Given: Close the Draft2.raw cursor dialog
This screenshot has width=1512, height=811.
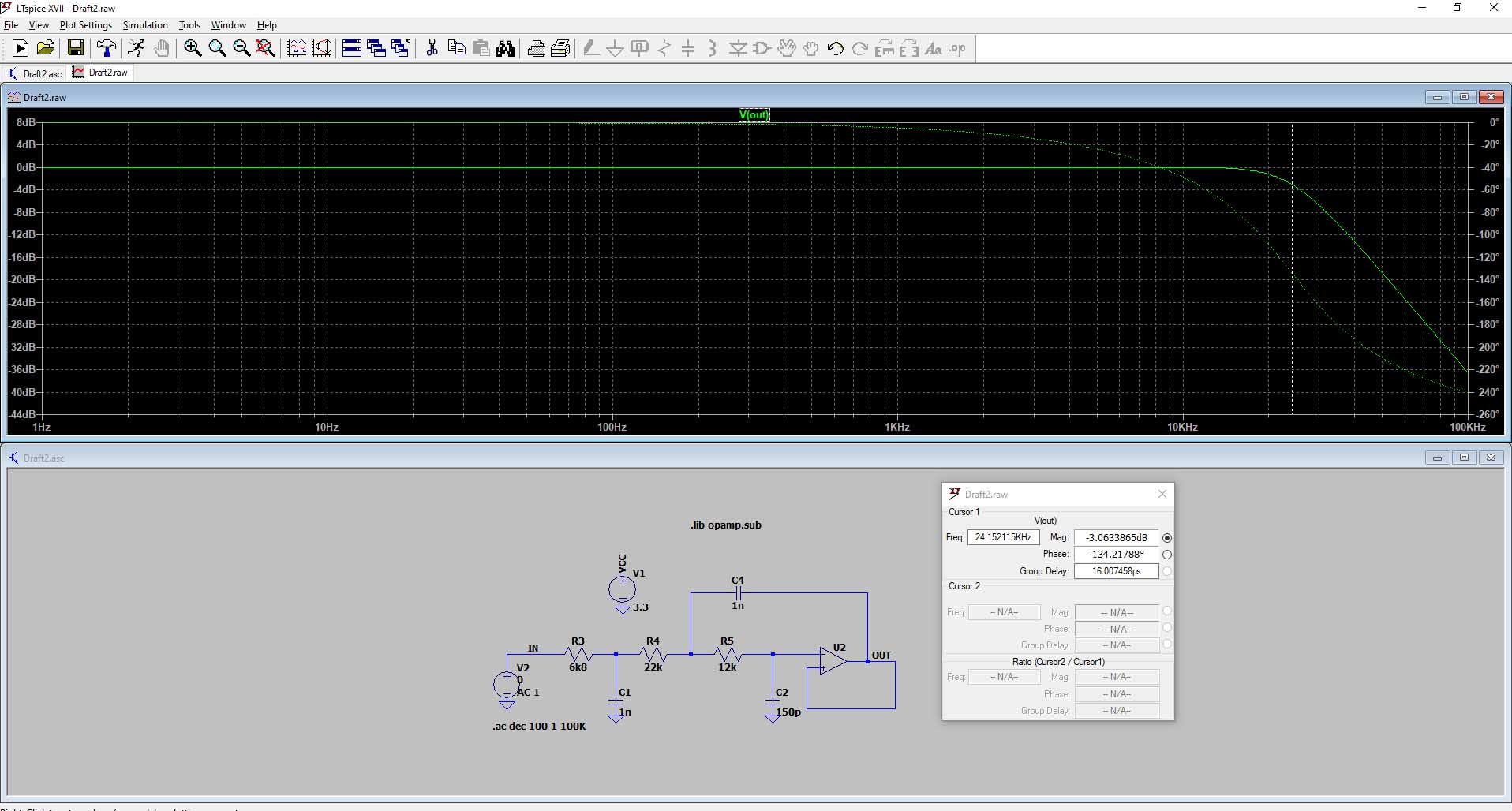Looking at the screenshot, I should click(x=1162, y=494).
